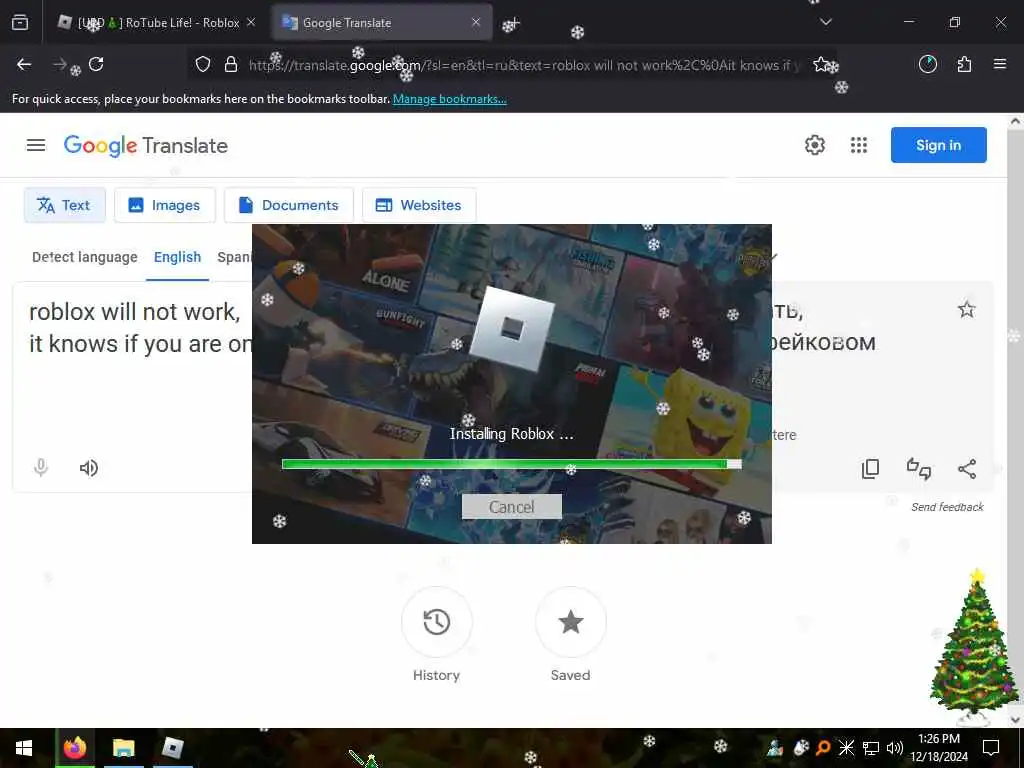Open the list all tabs dropdown arrow
This screenshot has width=1024, height=768.
826,22
